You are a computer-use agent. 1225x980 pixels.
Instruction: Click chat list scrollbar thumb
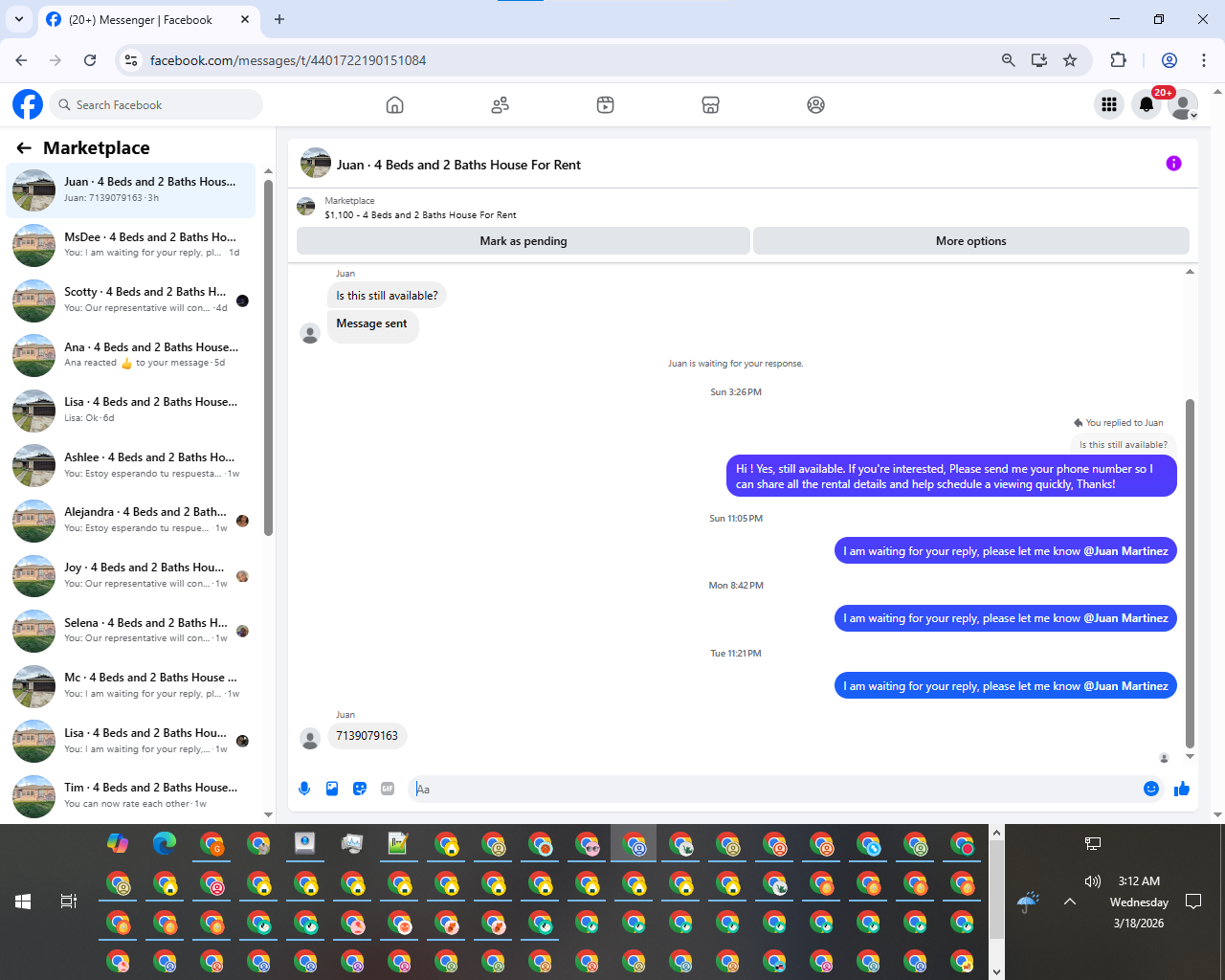[x=268, y=358]
